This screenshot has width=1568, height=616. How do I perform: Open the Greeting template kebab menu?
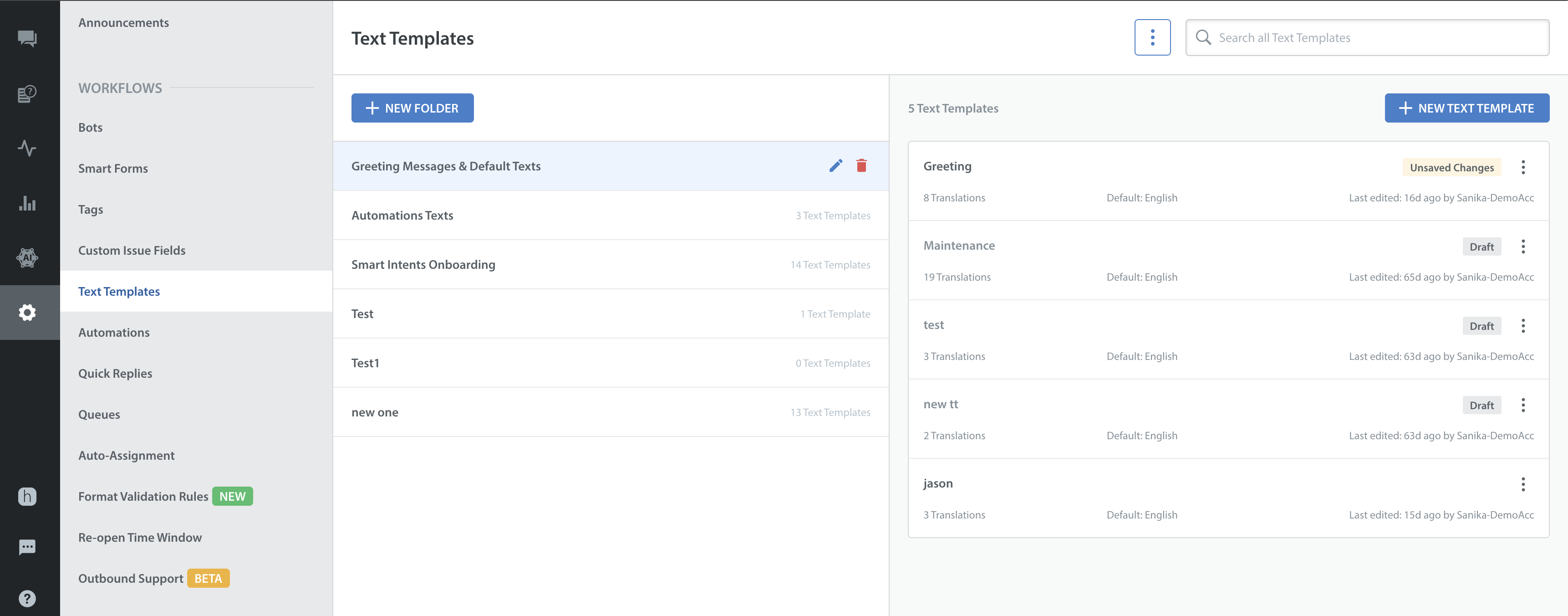[1523, 168]
